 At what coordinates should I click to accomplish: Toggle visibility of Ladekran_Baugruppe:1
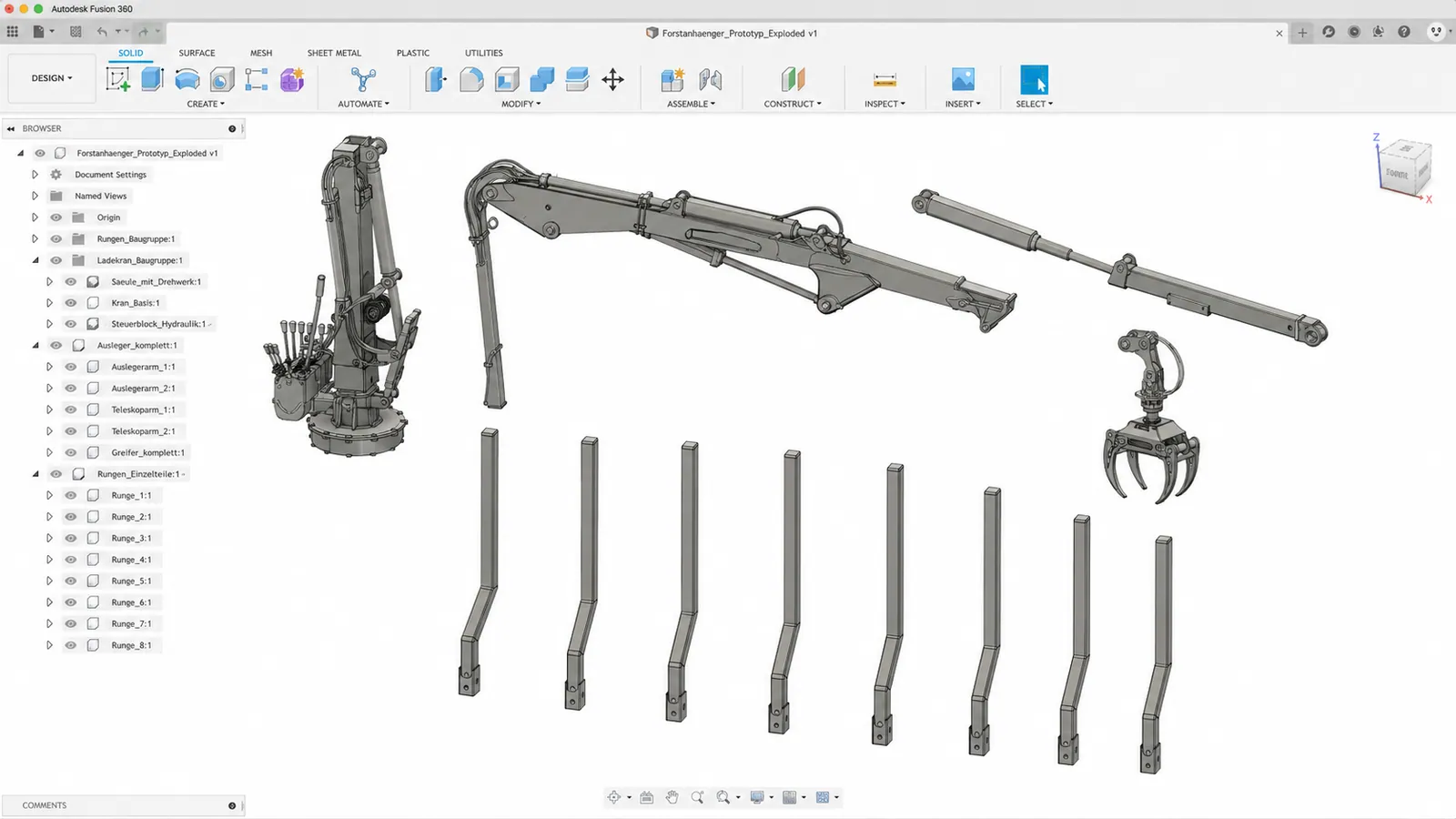[56, 260]
